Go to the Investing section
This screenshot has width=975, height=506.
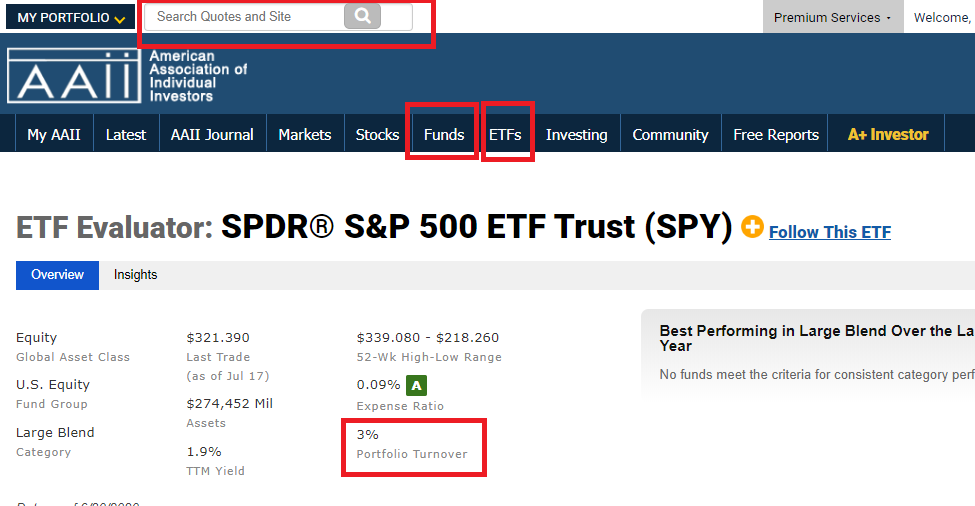tap(576, 134)
